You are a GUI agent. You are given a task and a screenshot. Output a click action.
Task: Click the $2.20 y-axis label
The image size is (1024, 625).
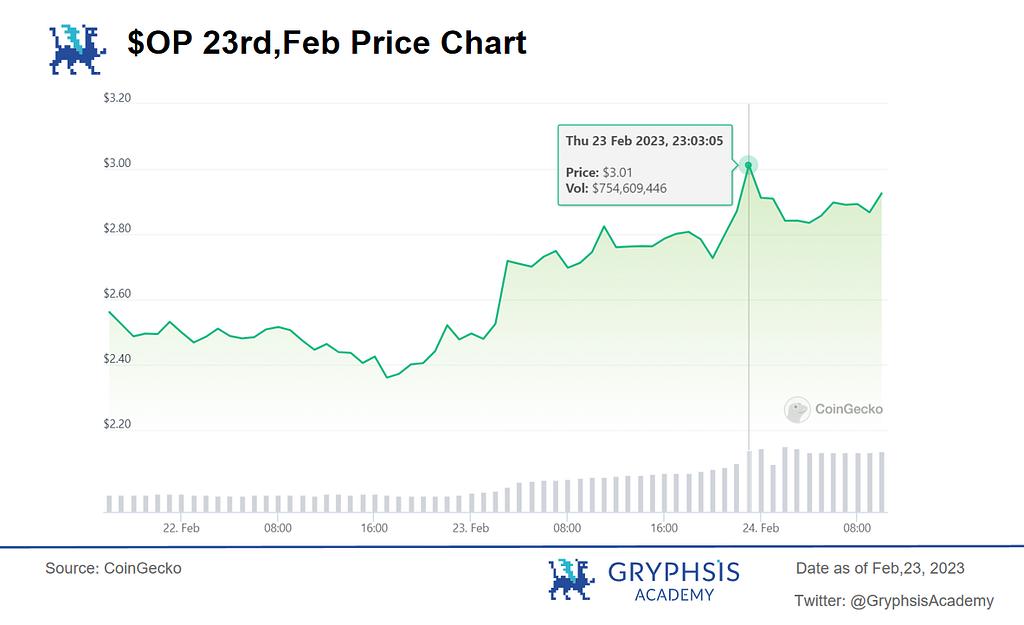click(x=118, y=424)
